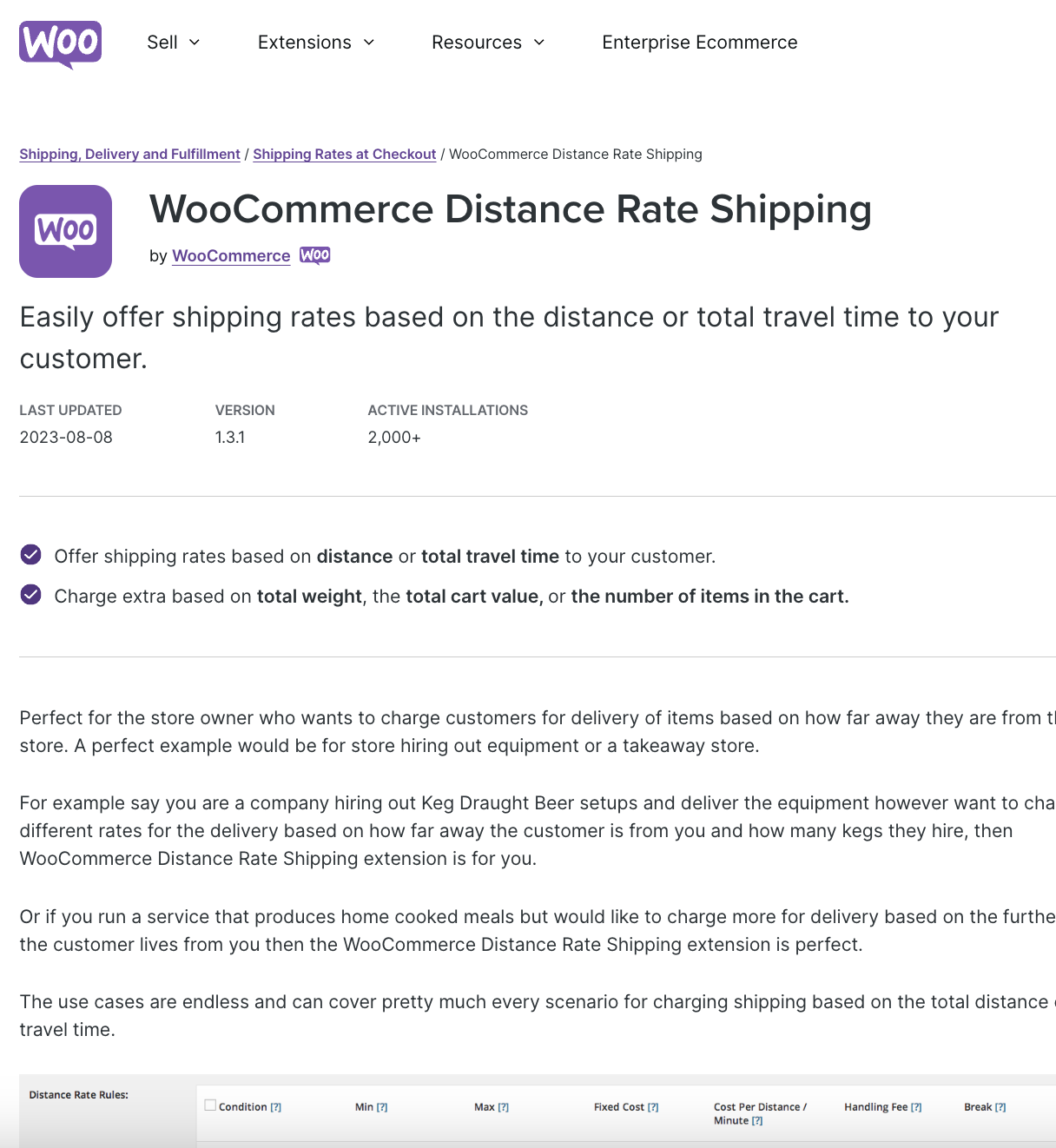
Task: Open help for Fixed Cost column
Action: coord(652,1106)
